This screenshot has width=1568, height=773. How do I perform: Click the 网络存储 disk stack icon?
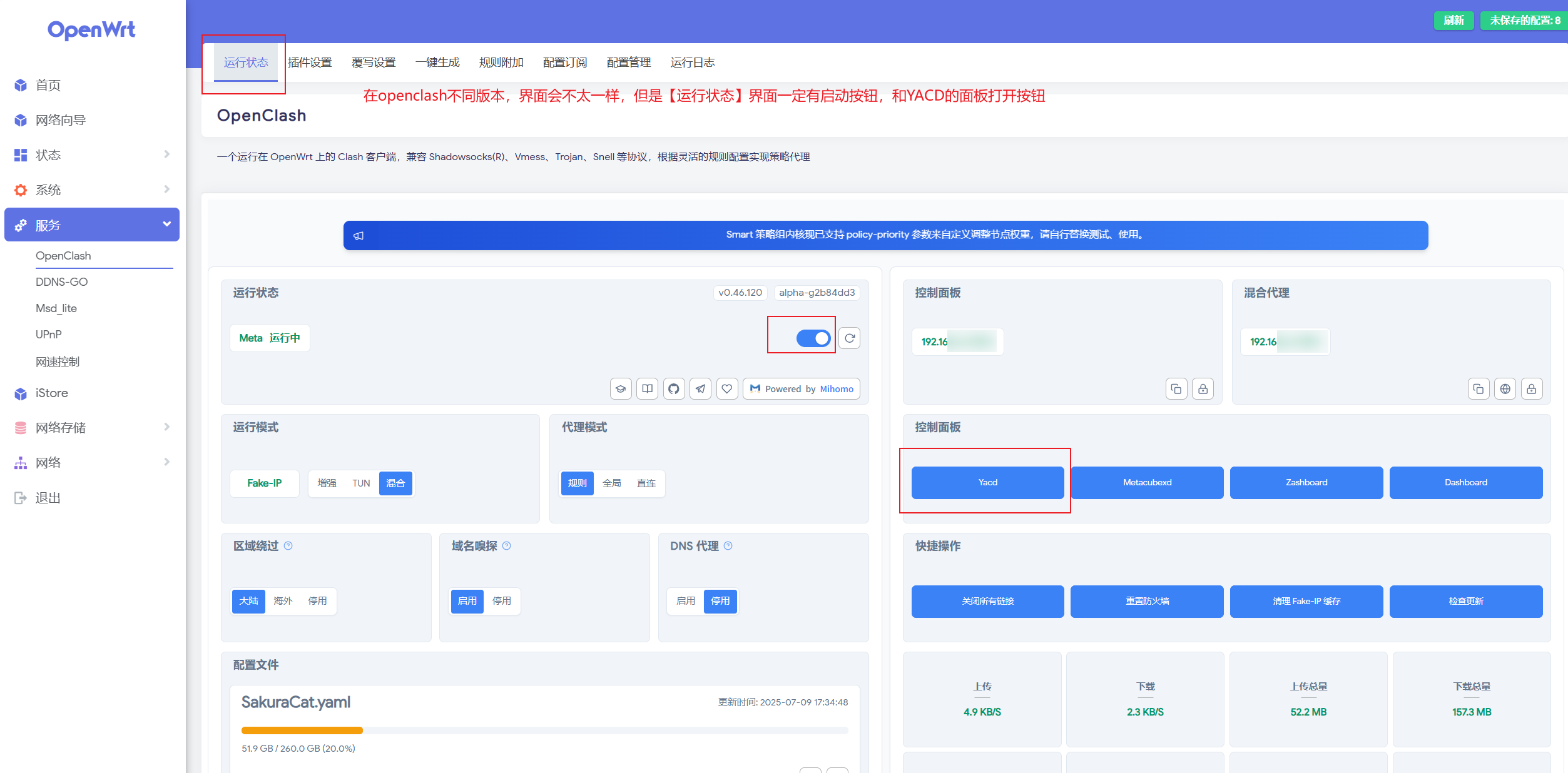pos(21,428)
